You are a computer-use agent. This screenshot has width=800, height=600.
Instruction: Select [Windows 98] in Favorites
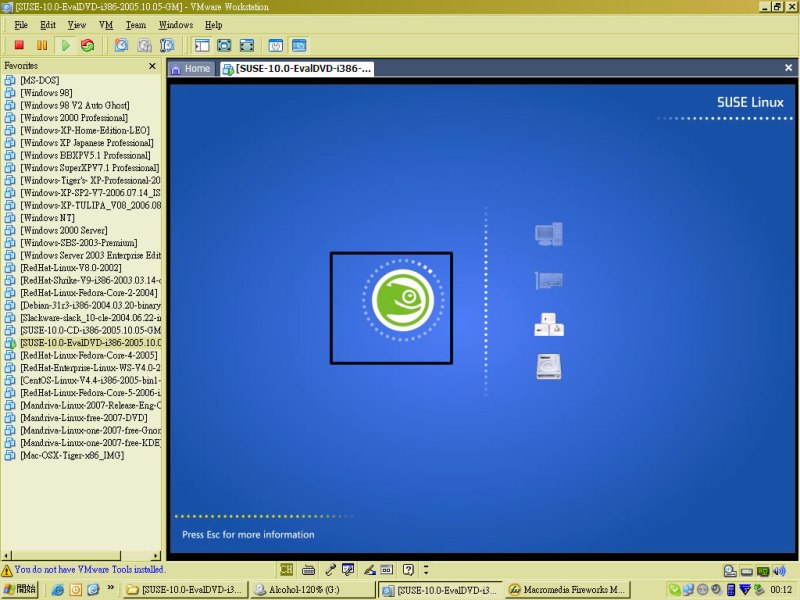click(x=46, y=93)
